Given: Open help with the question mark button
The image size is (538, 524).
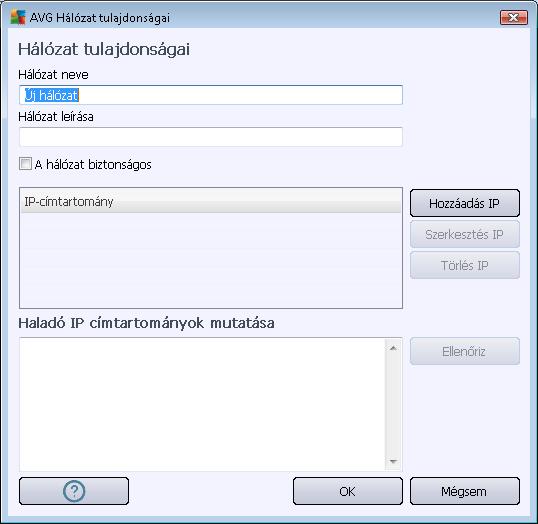Looking at the screenshot, I should point(74,491).
